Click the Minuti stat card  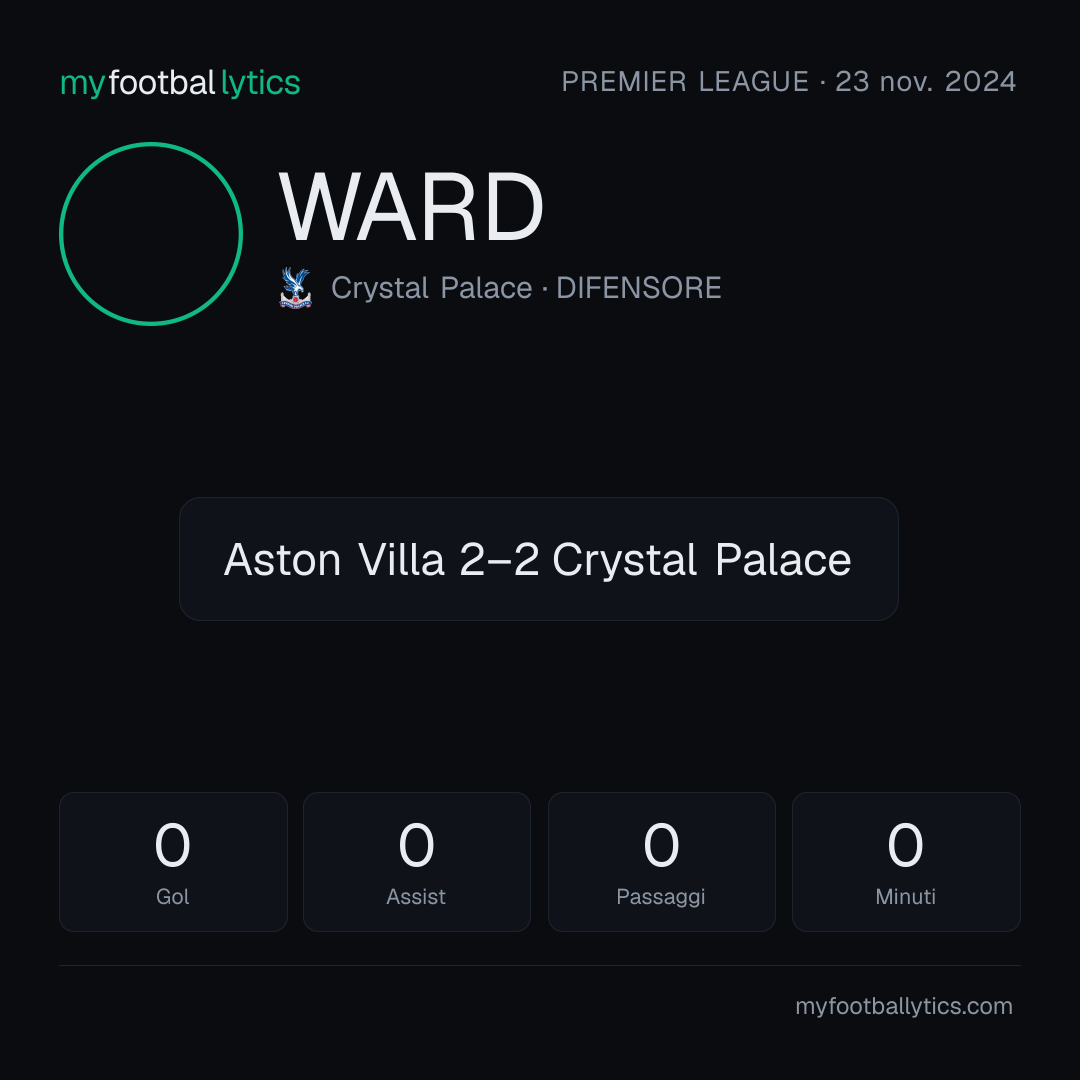coord(906,862)
